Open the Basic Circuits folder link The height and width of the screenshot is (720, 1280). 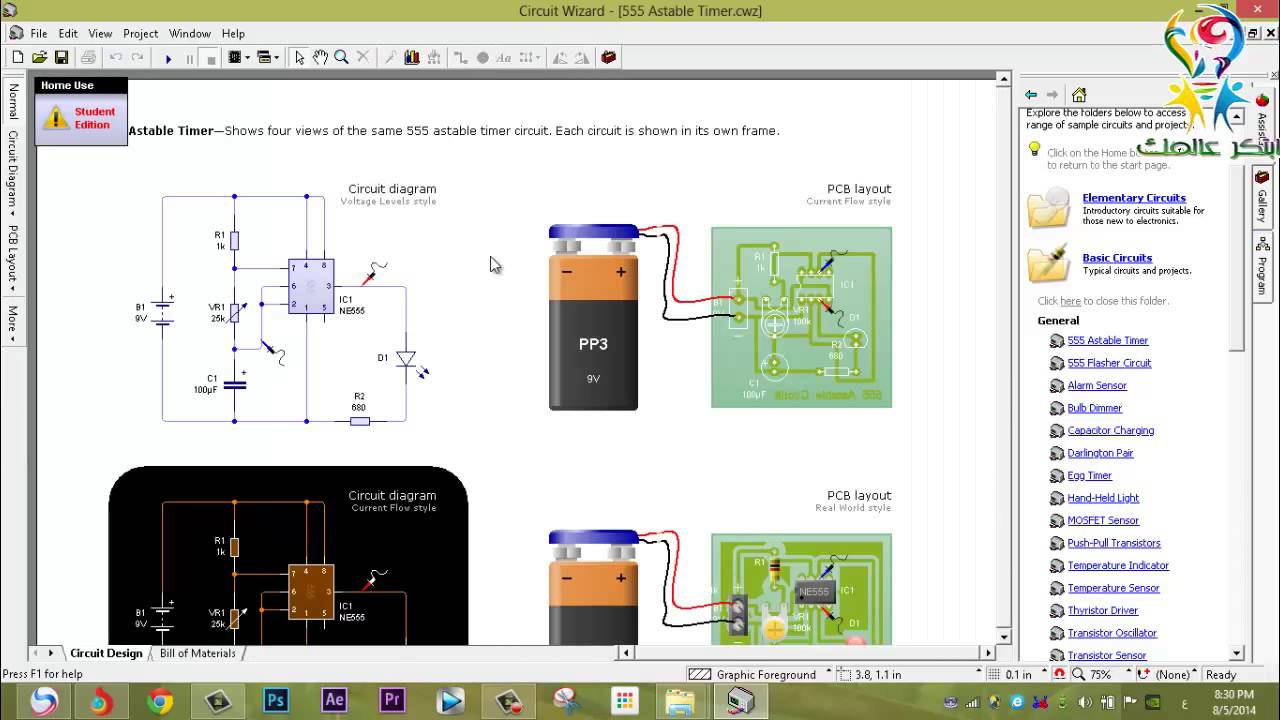1117,258
